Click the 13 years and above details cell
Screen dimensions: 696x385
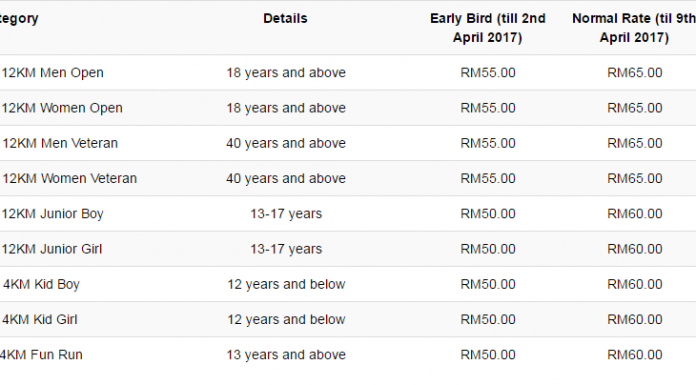tap(286, 354)
